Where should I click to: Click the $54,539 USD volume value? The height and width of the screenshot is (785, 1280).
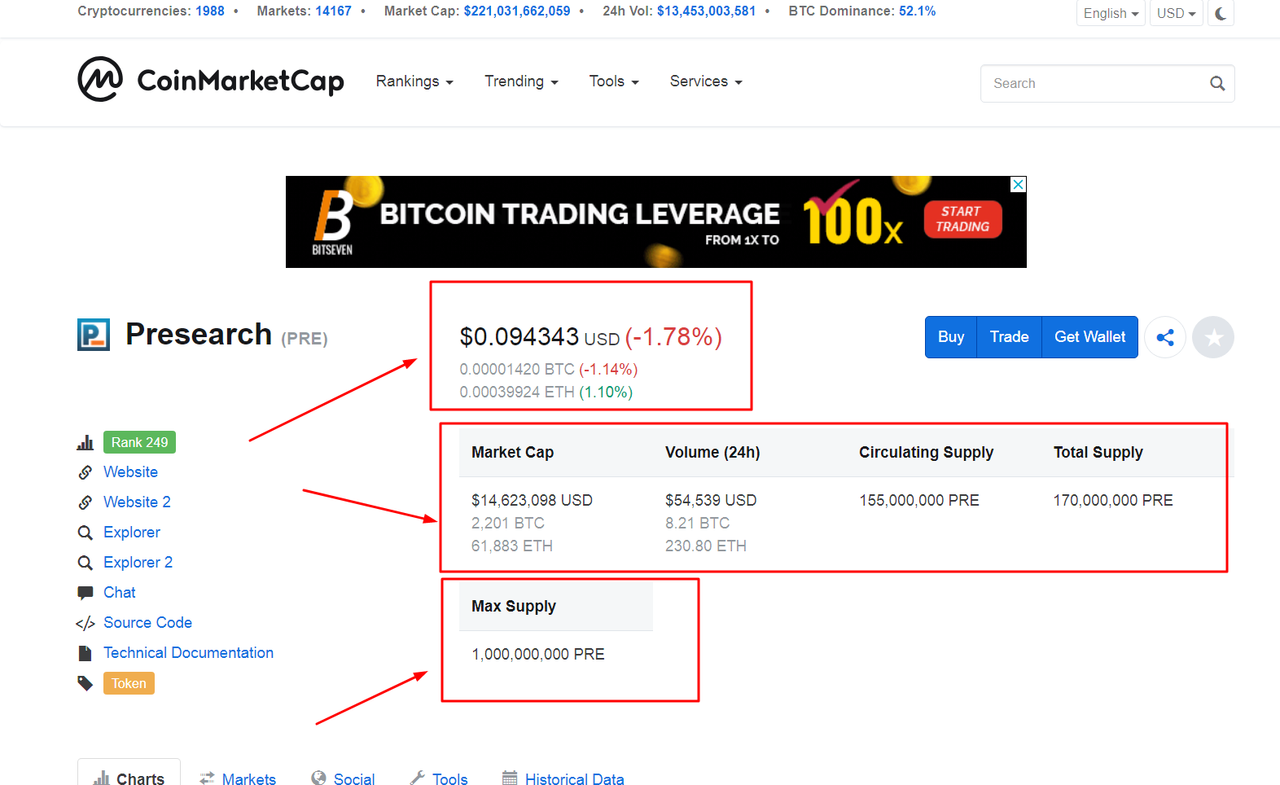coord(711,500)
